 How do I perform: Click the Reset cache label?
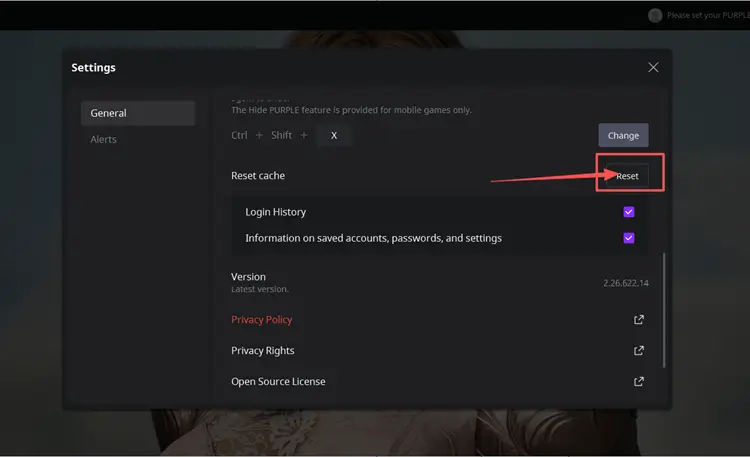(258, 176)
